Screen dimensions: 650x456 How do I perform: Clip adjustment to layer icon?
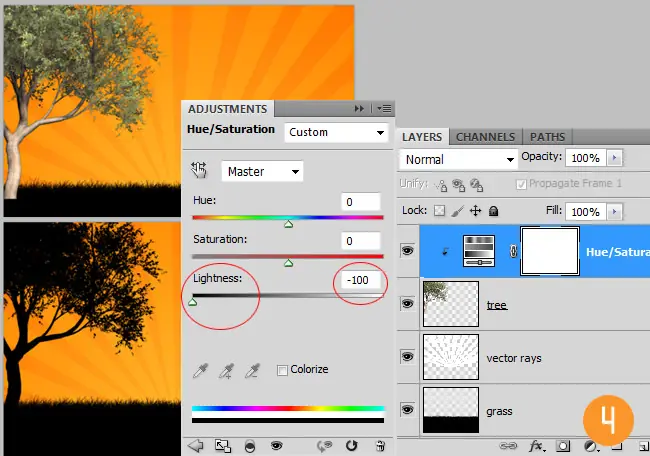point(250,446)
